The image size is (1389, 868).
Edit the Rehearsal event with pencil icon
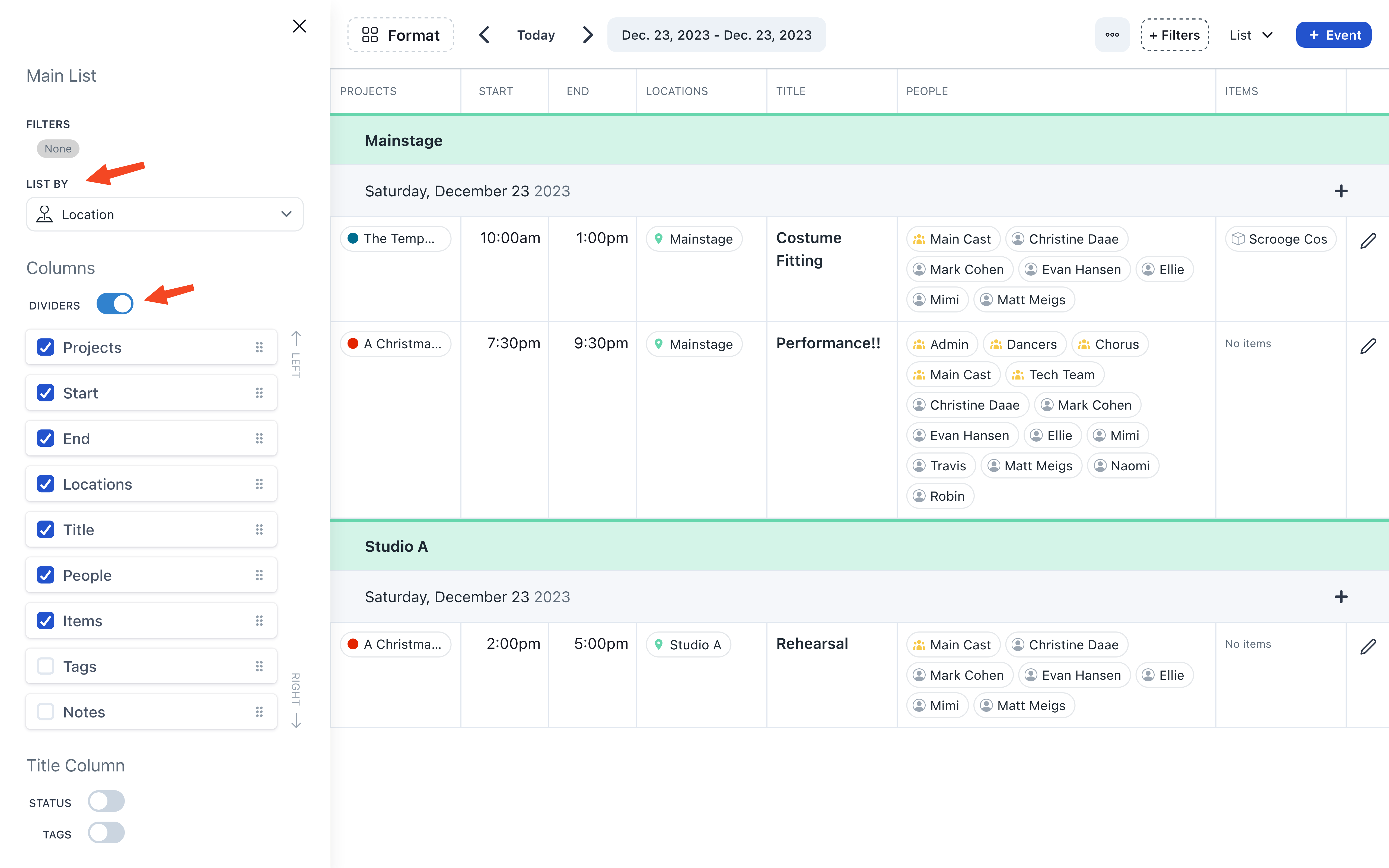tap(1368, 646)
